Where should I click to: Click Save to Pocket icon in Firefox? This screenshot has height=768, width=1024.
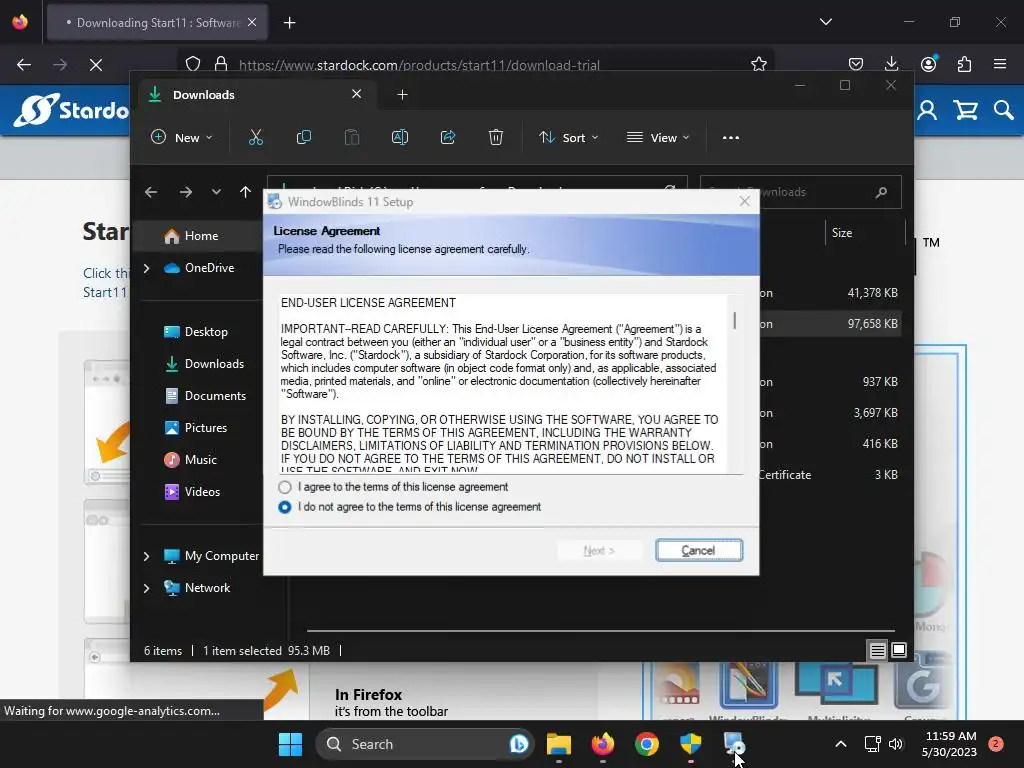[x=856, y=64]
